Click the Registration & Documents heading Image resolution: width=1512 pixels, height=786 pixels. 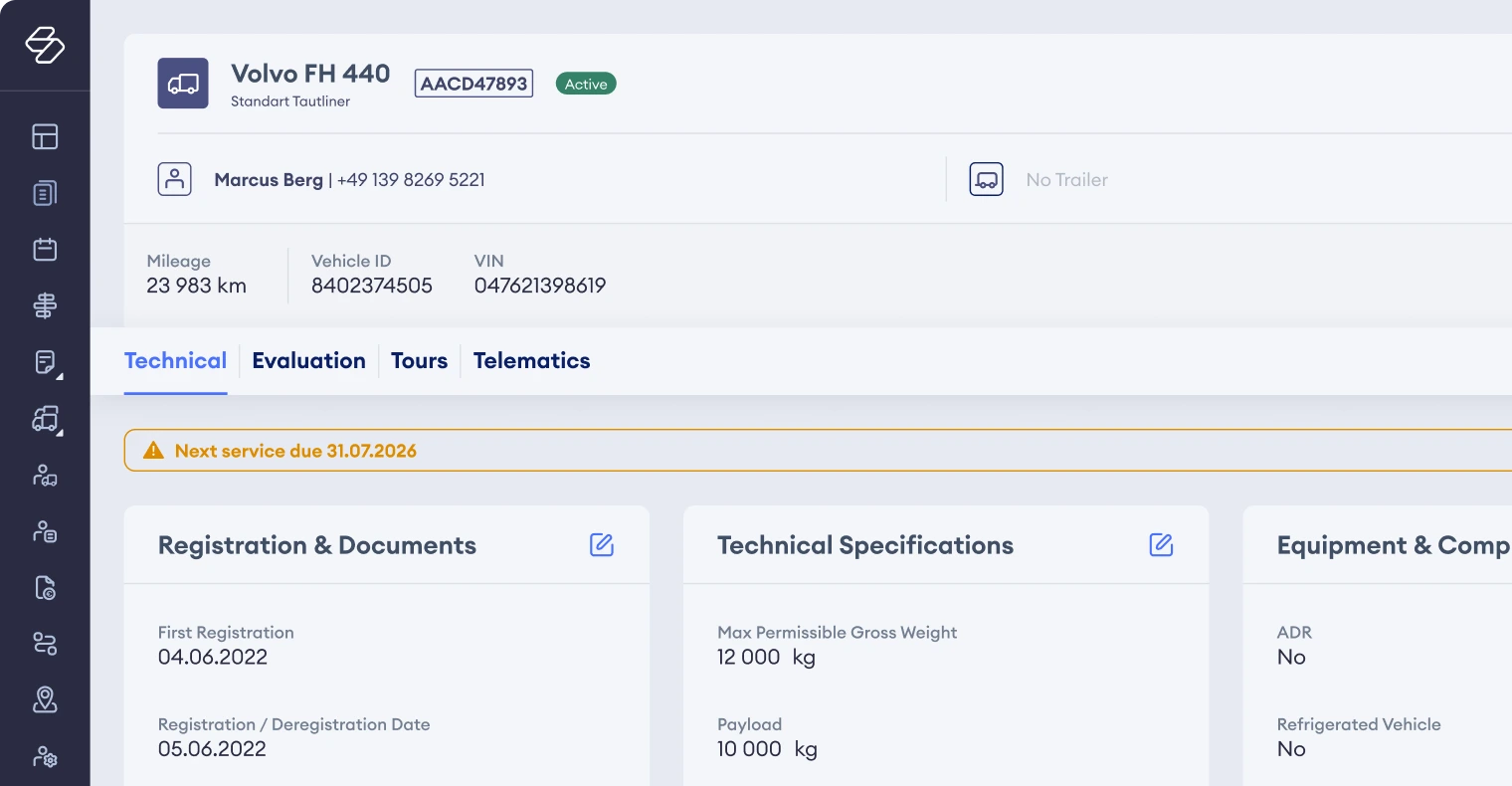317,545
